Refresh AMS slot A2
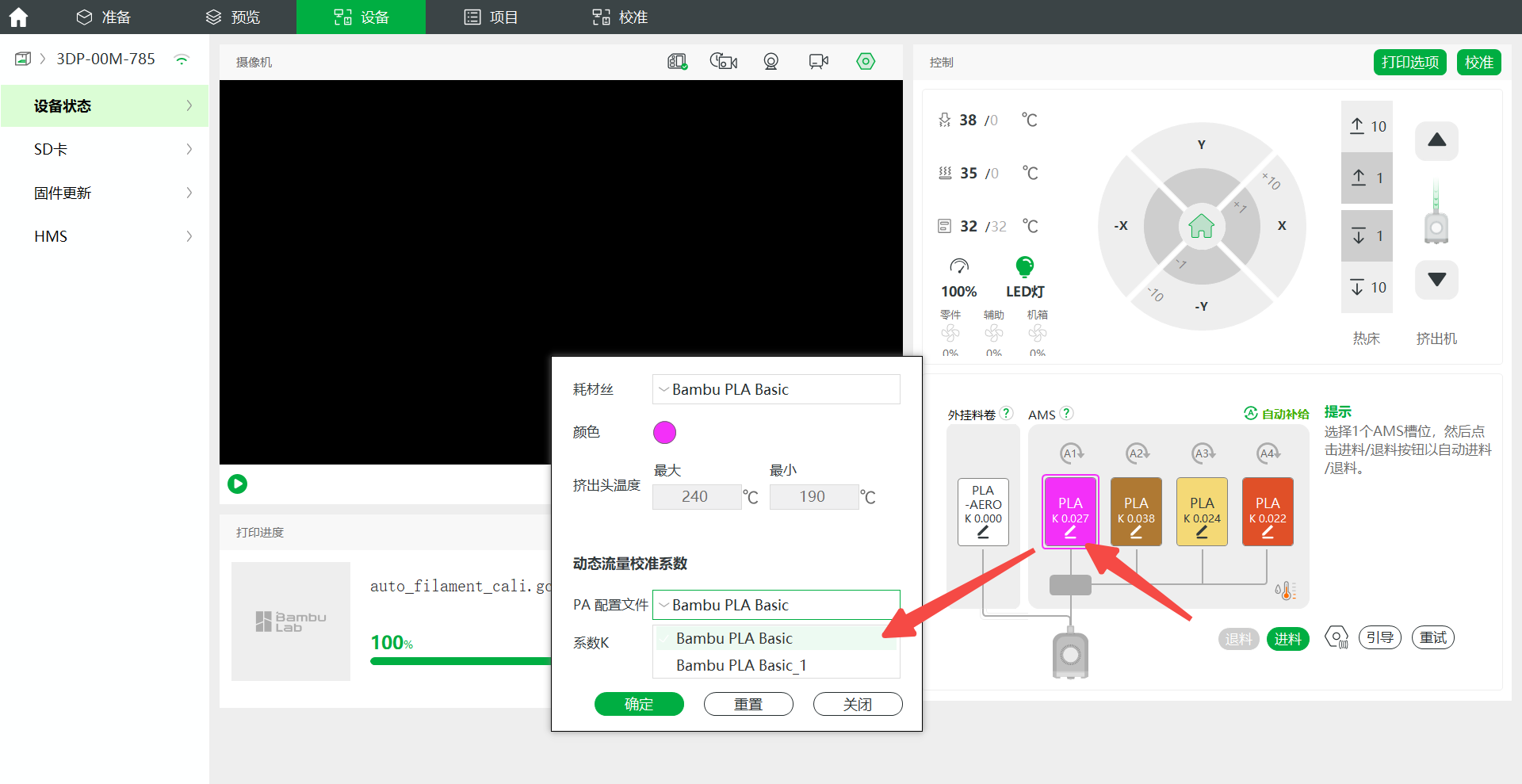The height and width of the screenshot is (784, 1522). tap(1138, 453)
